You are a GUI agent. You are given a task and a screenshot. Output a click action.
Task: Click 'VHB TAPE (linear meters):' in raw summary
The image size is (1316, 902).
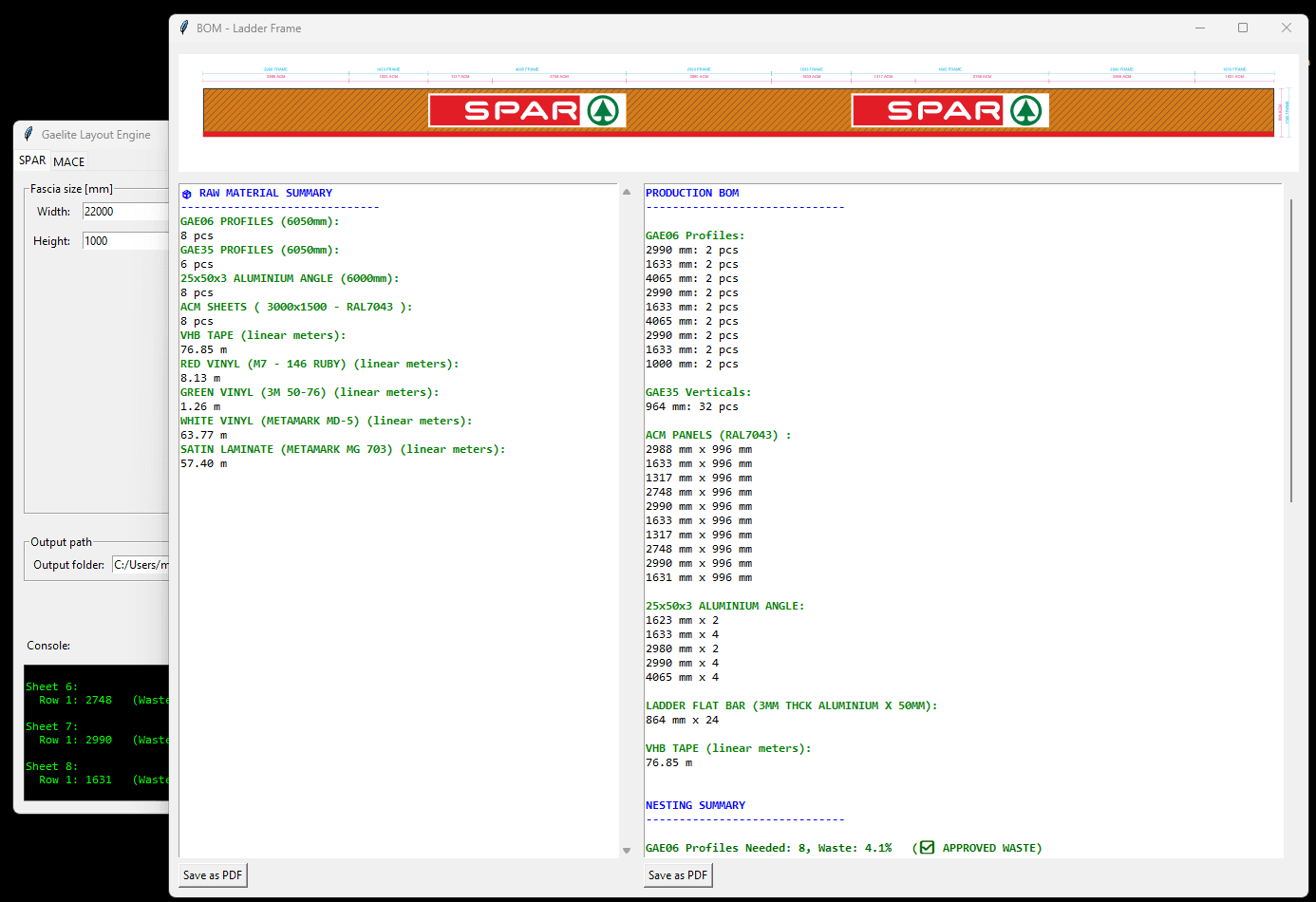pyautogui.click(x=263, y=335)
